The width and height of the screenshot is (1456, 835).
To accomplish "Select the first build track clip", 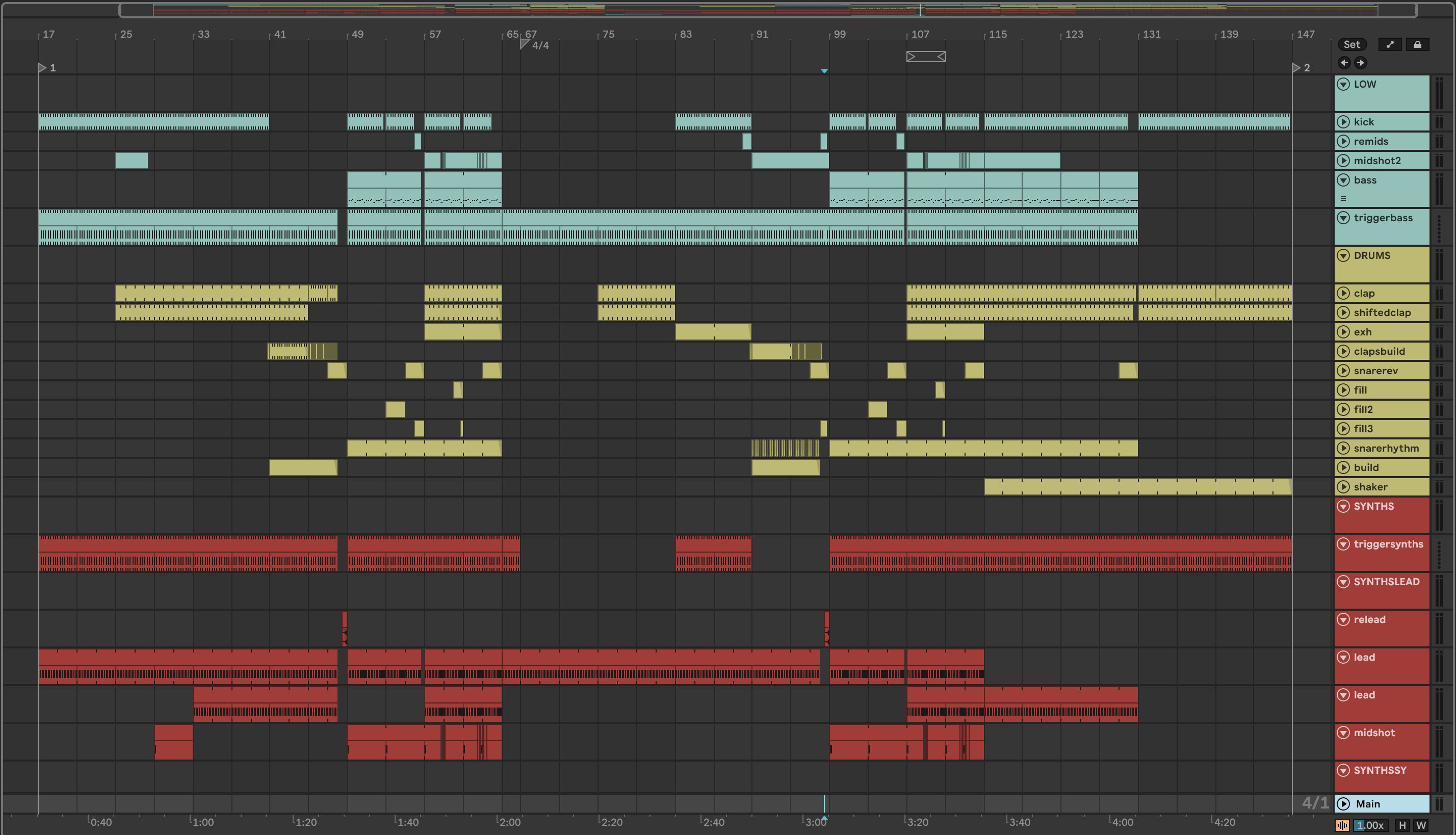I will (303, 467).
